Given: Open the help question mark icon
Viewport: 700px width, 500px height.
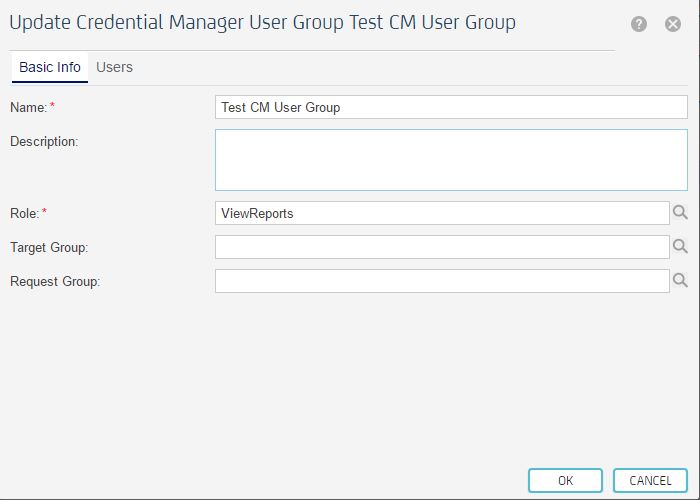Looking at the screenshot, I should click(639, 24).
